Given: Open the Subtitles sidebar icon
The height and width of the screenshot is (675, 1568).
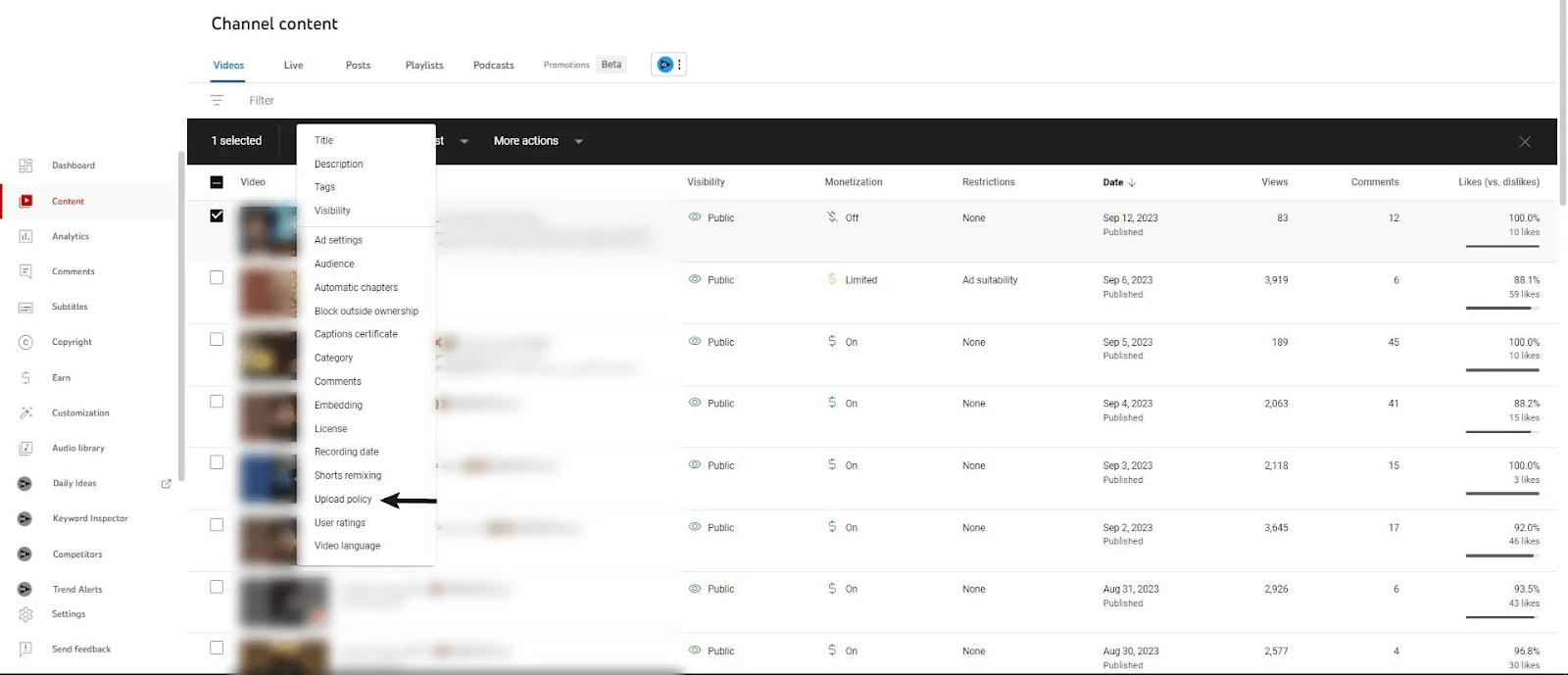Looking at the screenshot, I should pos(25,307).
